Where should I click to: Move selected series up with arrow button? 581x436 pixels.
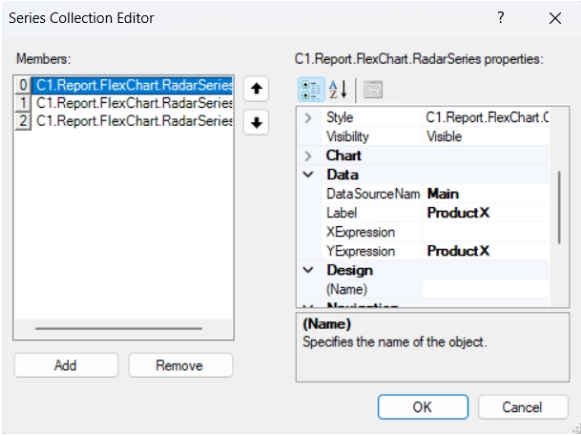pos(256,89)
